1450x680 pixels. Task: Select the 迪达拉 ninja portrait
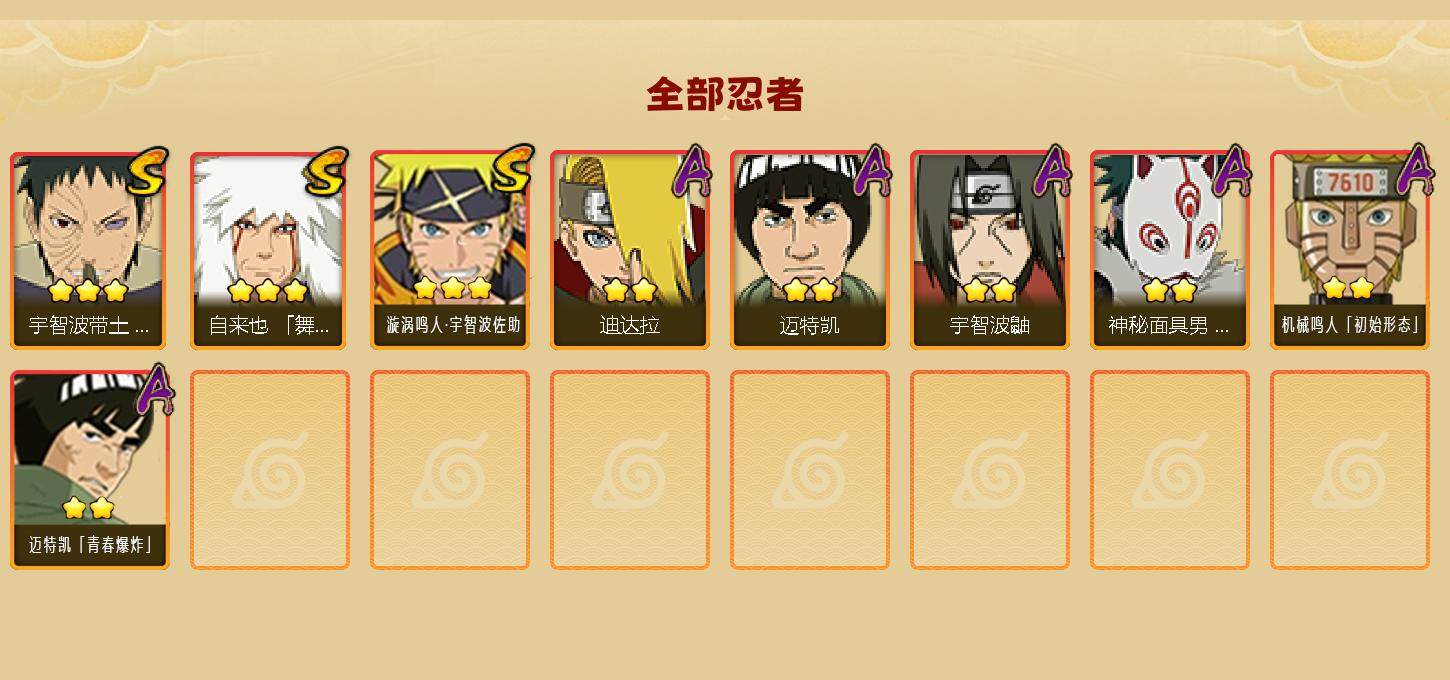click(630, 250)
